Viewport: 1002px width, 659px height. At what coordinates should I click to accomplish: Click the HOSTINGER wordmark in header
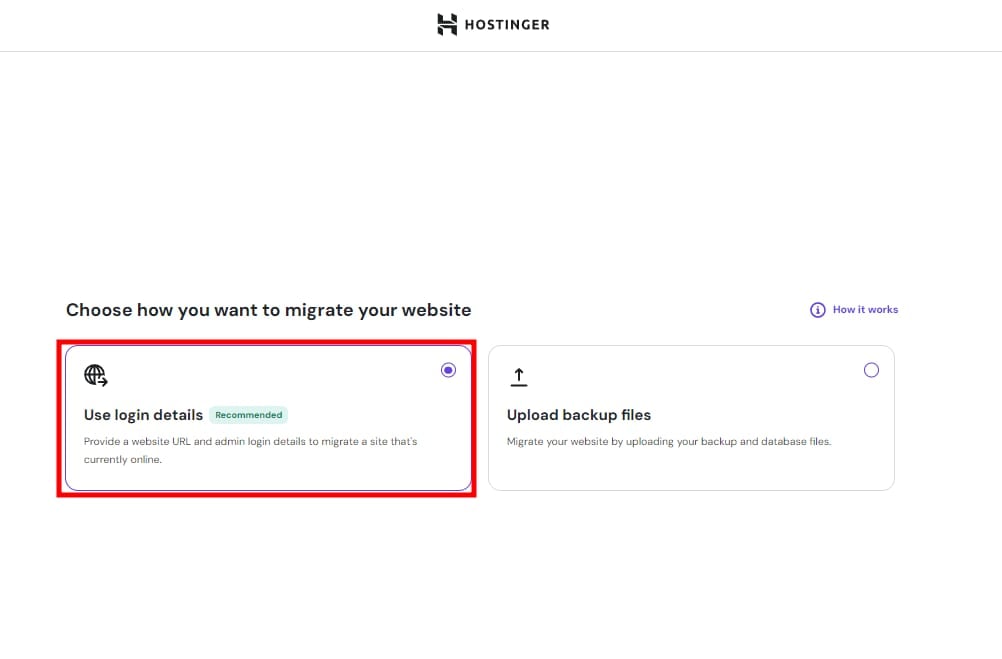pyautogui.click(x=506, y=25)
